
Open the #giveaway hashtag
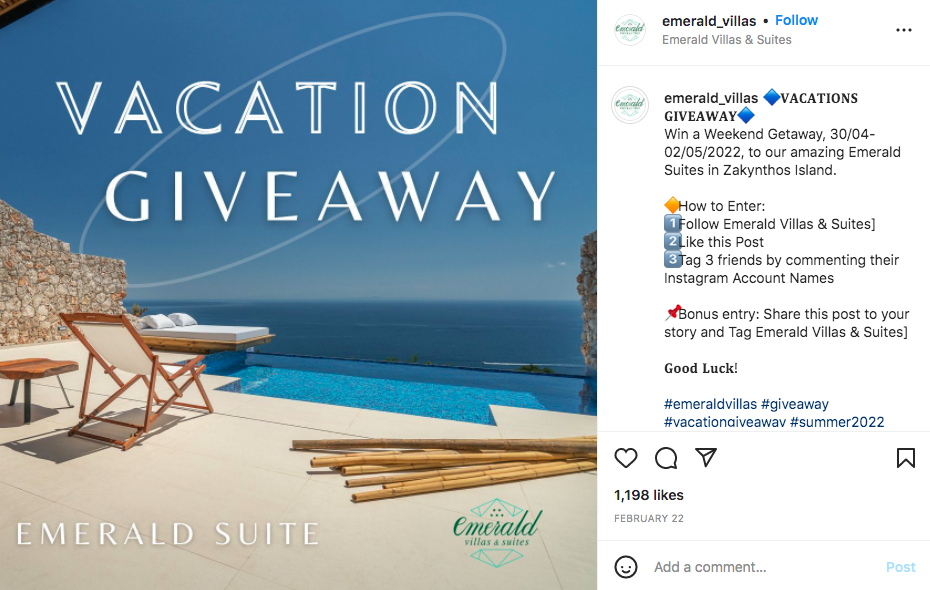pos(795,404)
